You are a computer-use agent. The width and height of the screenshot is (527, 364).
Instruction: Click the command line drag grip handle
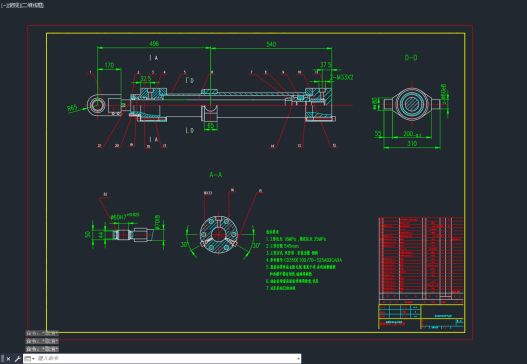3,359
